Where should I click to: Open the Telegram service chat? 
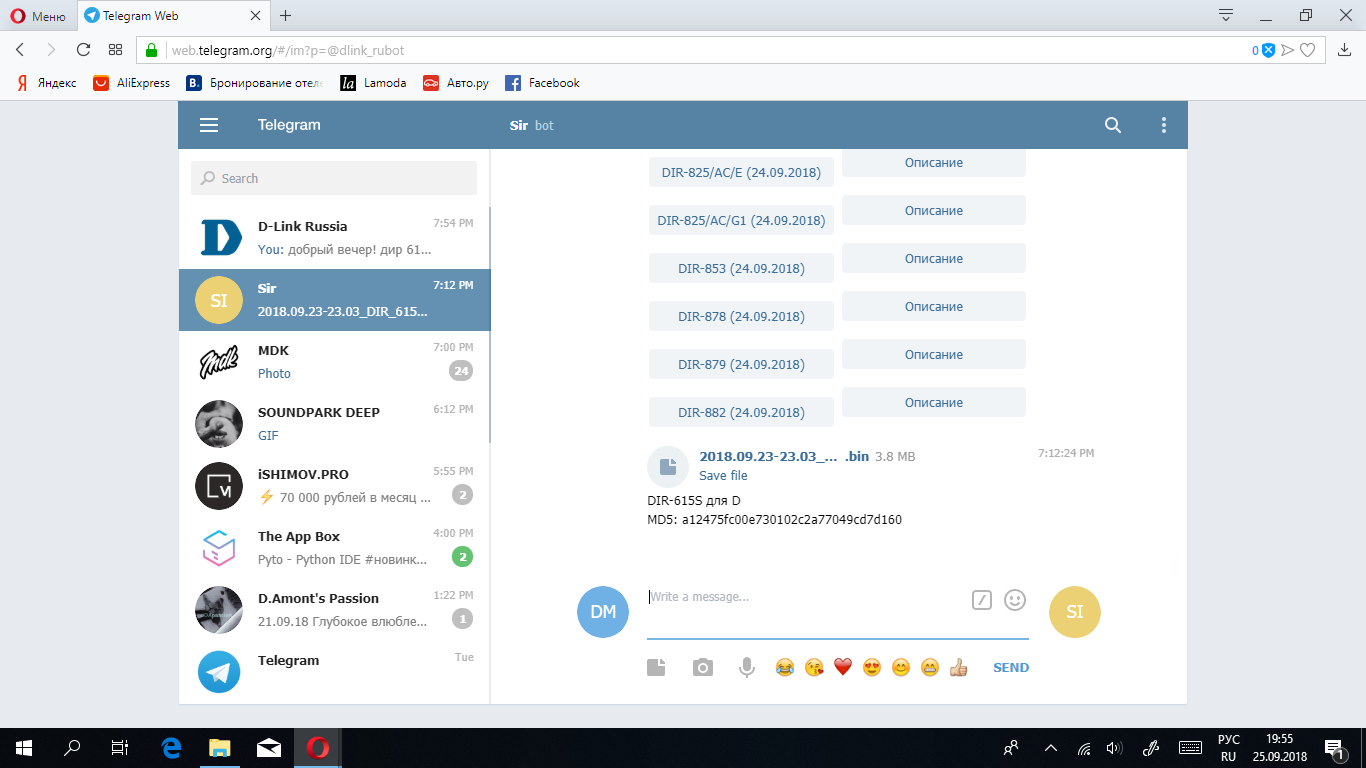(x=334, y=672)
